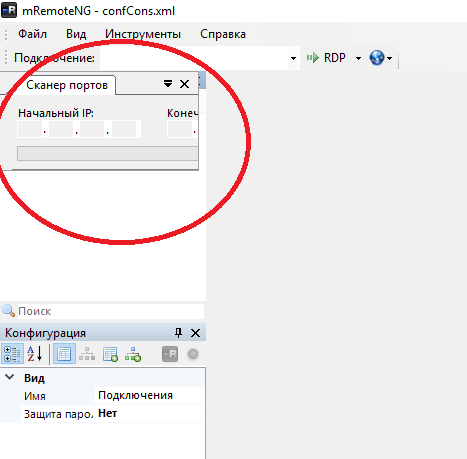The width and height of the screenshot is (467, 459).
Task: Close the Сканер портов panel
Action: 184,84
